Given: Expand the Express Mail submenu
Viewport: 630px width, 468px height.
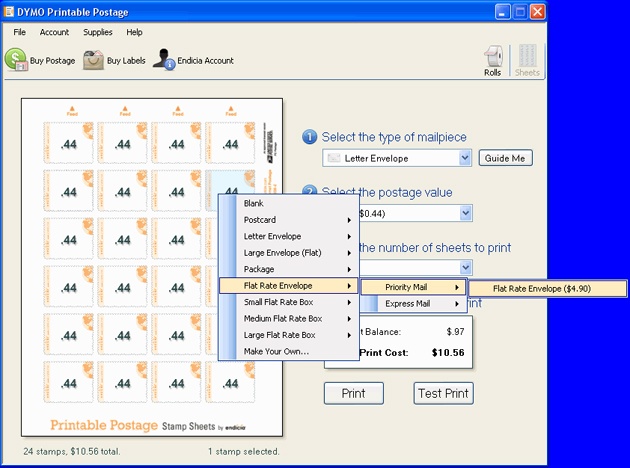Looking at the screenshot, I should [413, 304].
